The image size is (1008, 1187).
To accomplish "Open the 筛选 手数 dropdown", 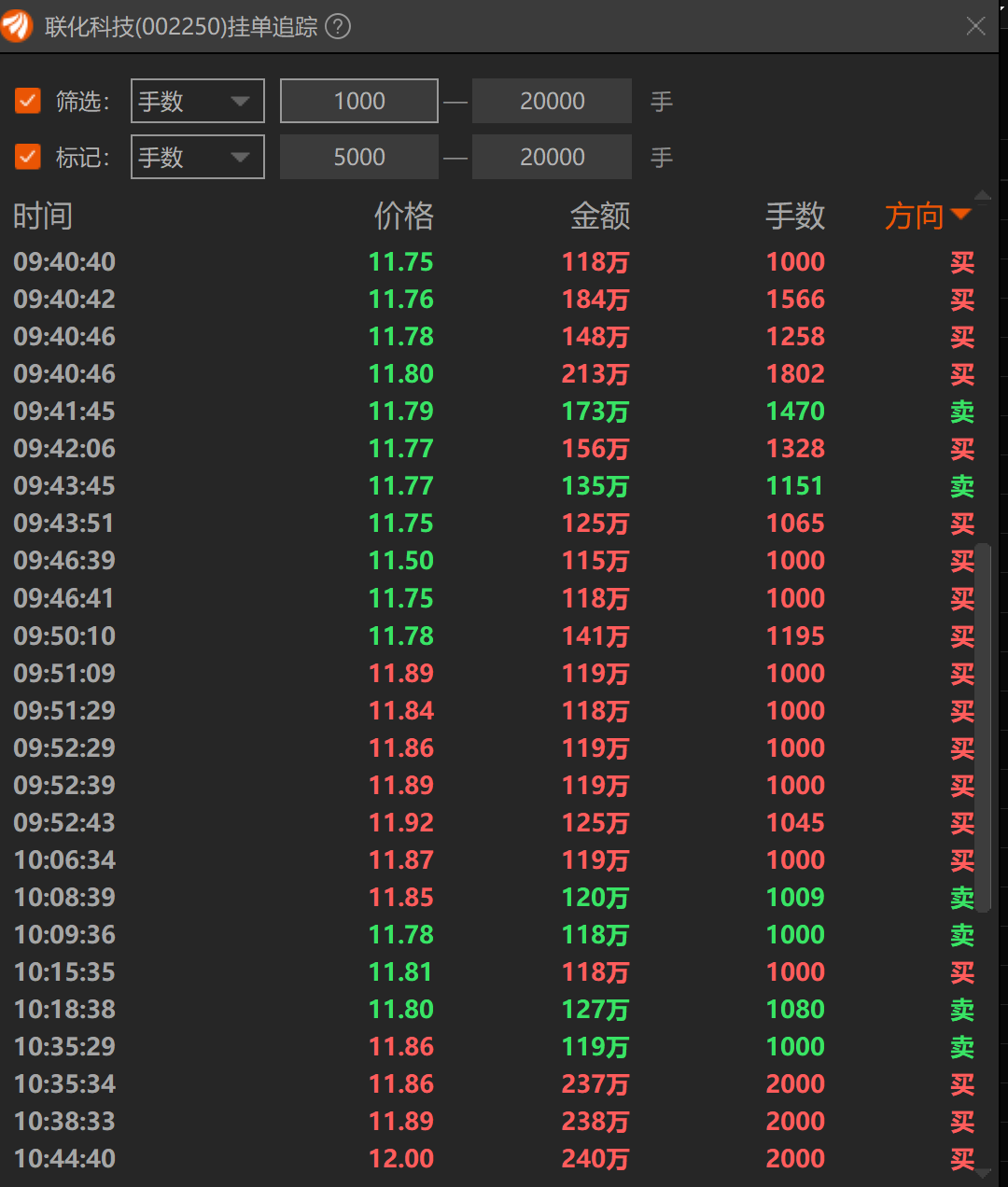I will [197, 101].
